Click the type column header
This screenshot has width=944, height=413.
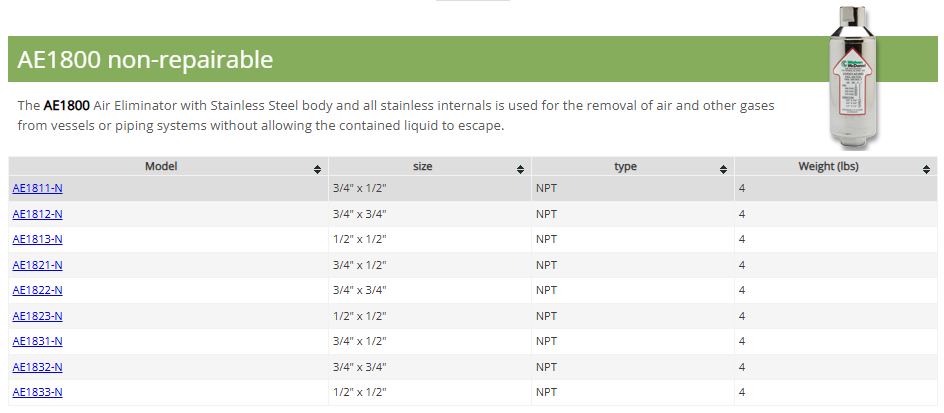pyautogui.click(x=625, y=167)
